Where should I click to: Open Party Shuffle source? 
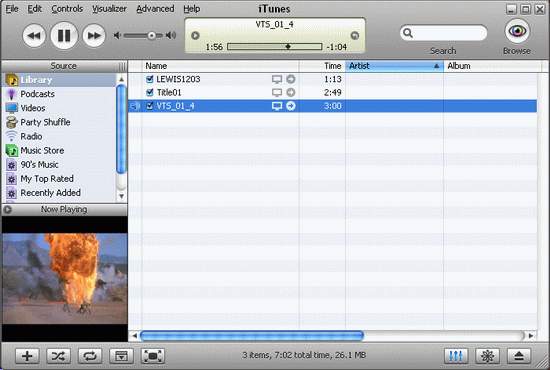(x=59, y=122)
